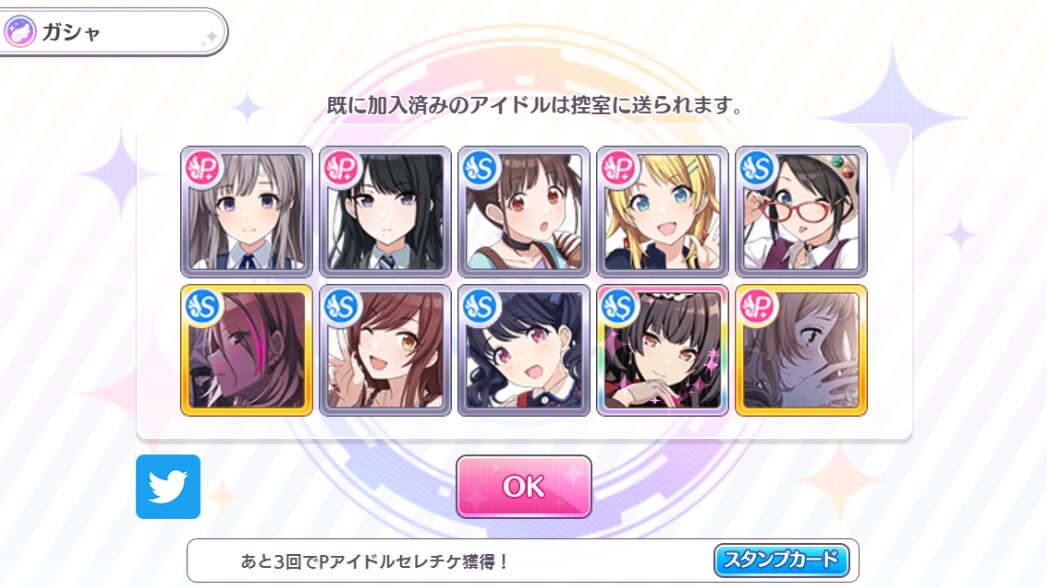This screenshot has width=1047, height=587.
Task: Select the blonde idol making peace sign
Action: tap(662, 212)
